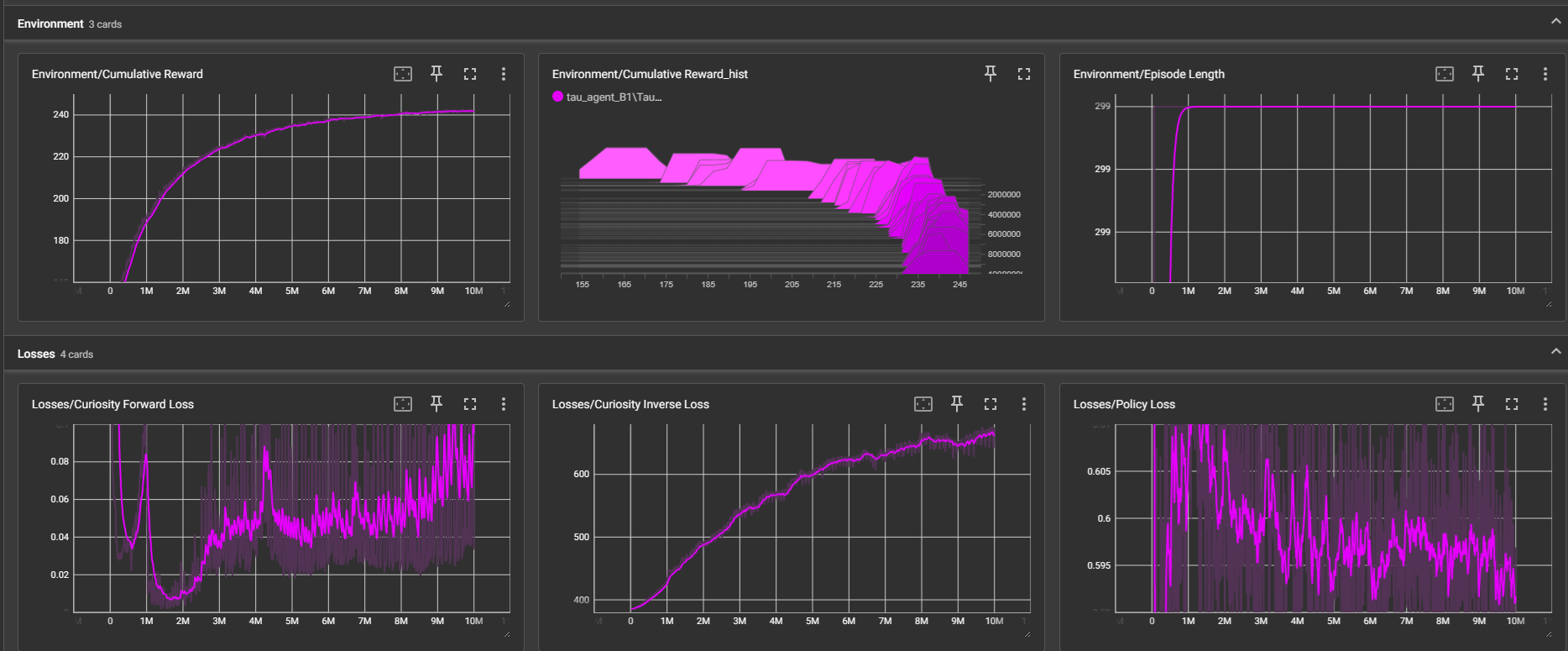The height and width of the screenshot is (651, 1568).
Task: Collapse the Environment section
Action: (x=1556, y=22)
